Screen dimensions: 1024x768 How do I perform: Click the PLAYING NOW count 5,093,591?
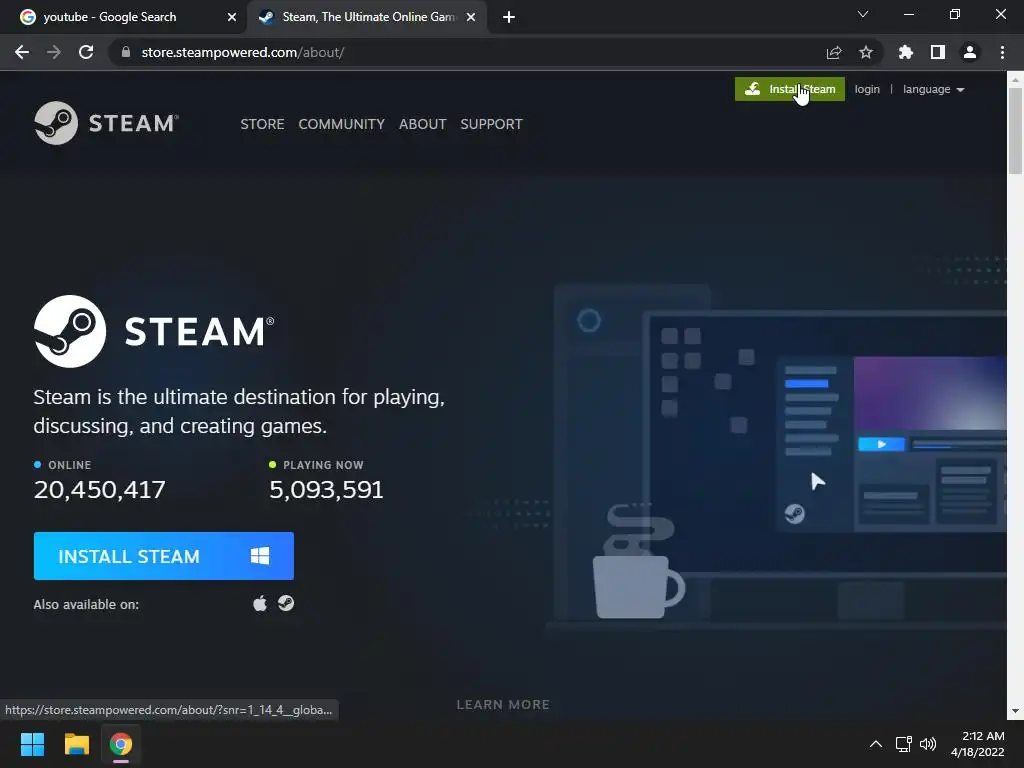tap(327, 489)
